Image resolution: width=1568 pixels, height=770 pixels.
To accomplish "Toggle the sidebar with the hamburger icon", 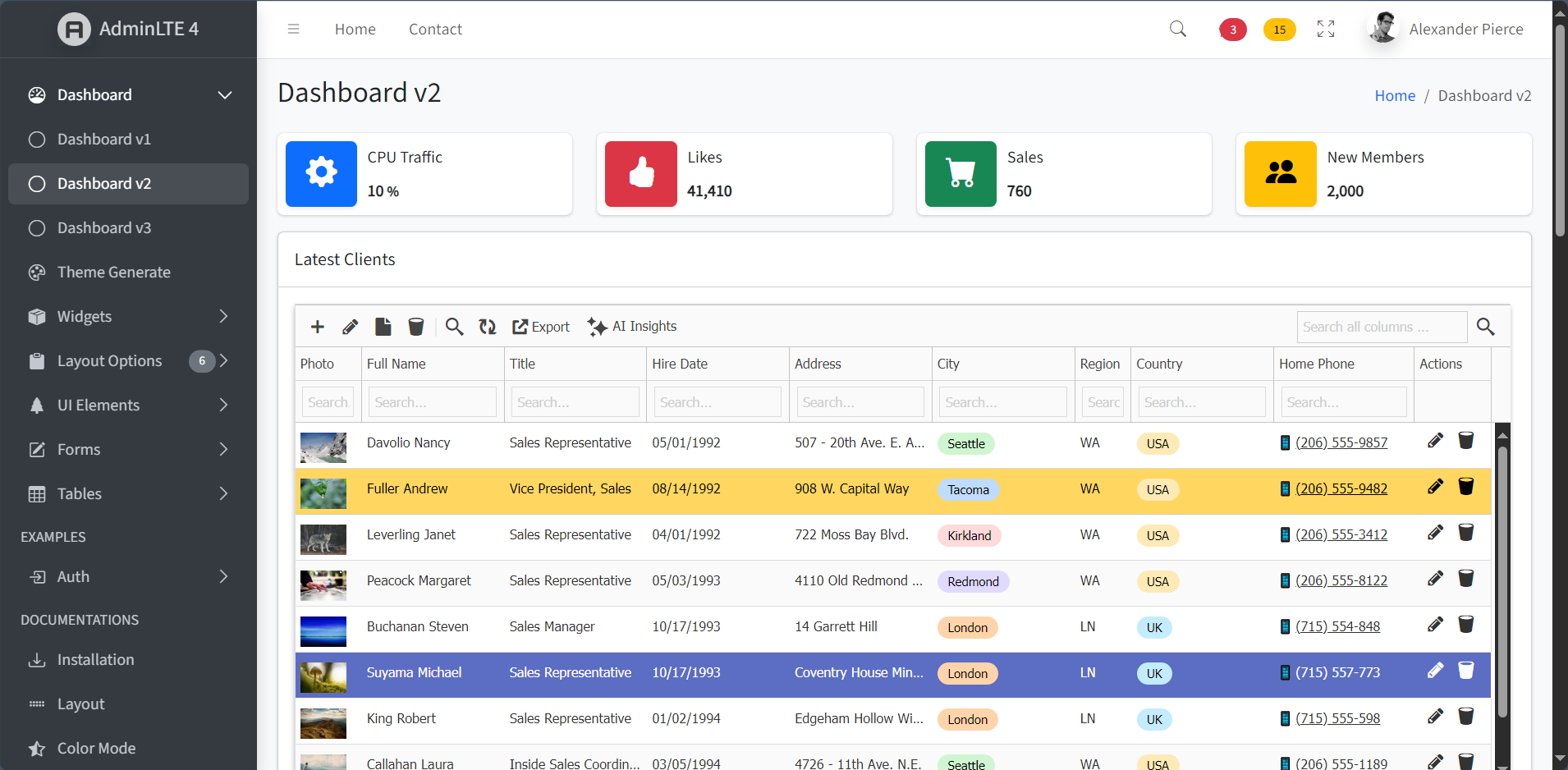I will pyautogui.click(x=293, y=30).
